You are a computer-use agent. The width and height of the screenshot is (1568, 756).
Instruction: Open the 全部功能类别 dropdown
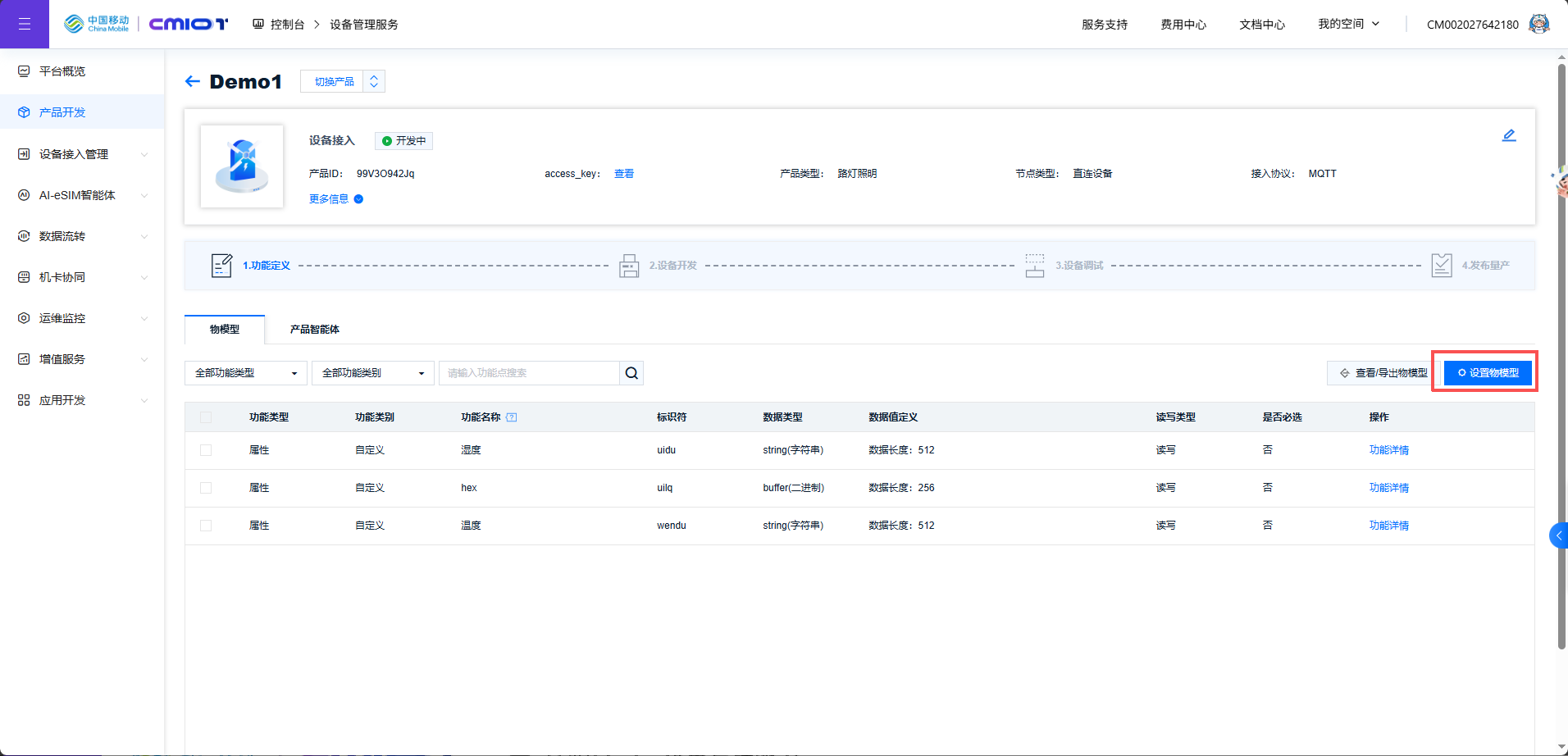373,373
